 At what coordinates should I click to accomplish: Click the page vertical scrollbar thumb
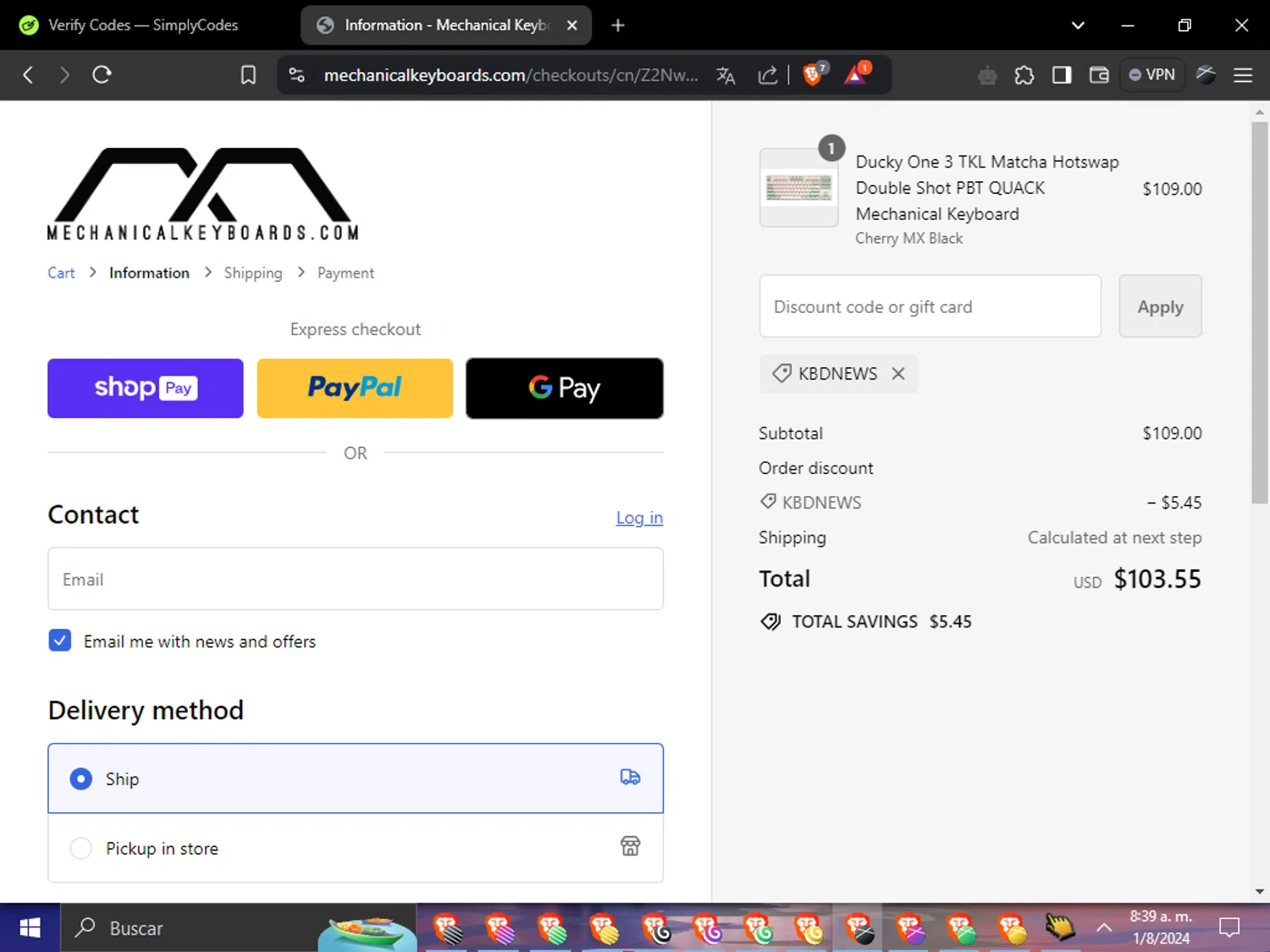(1260, 313)
